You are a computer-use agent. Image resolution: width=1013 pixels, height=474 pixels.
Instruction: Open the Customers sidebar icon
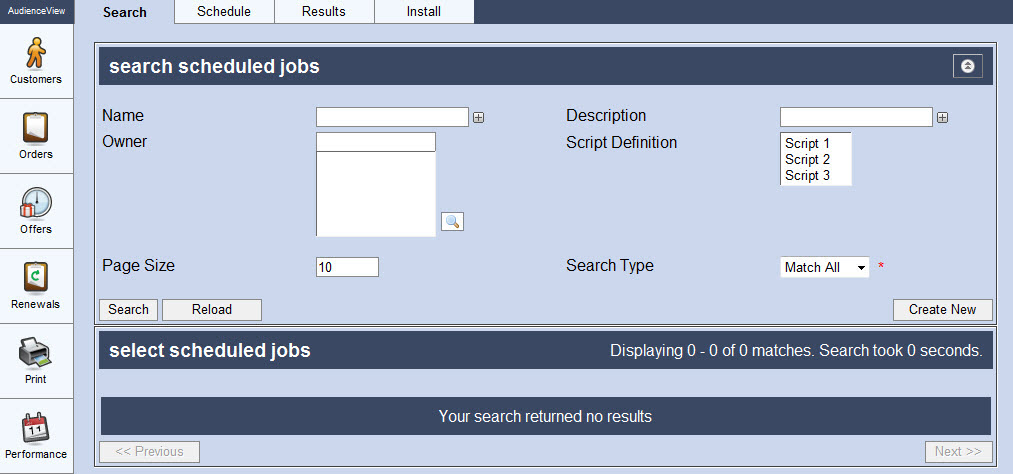36,52
